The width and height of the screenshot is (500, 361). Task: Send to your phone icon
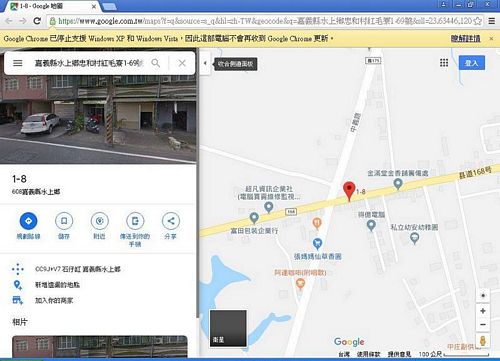[x=135, y=221]
